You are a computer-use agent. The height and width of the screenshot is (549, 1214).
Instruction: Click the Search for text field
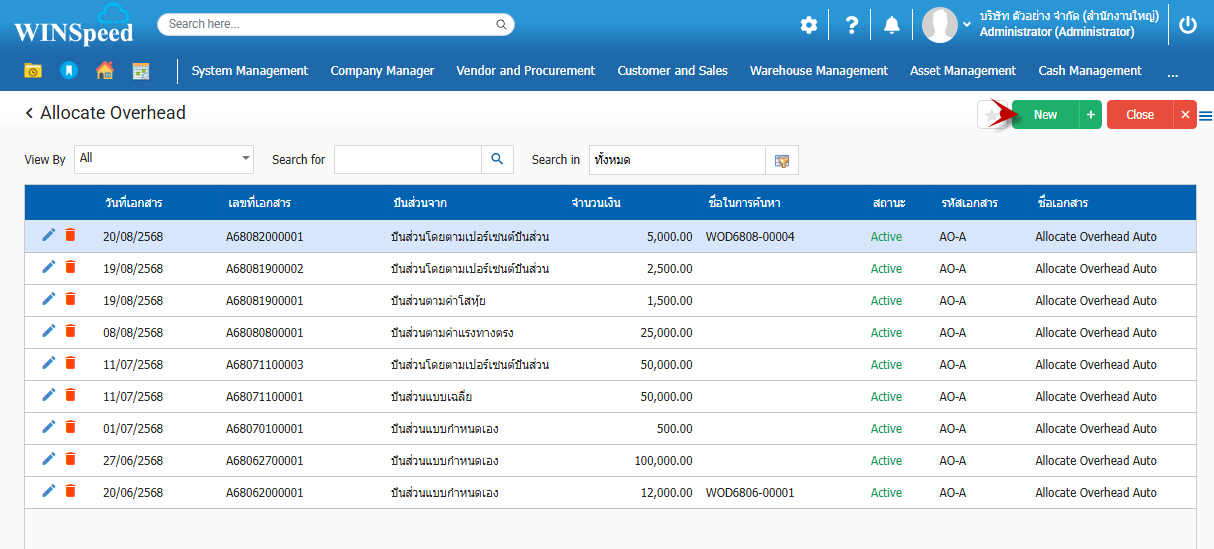tap(408, 159)
